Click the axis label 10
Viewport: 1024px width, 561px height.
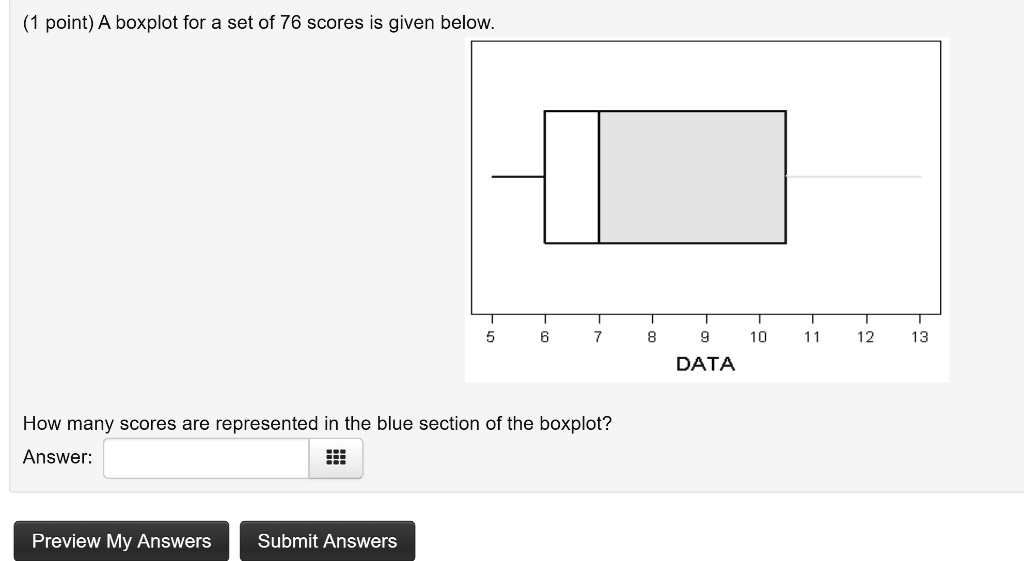coord(758,337)
